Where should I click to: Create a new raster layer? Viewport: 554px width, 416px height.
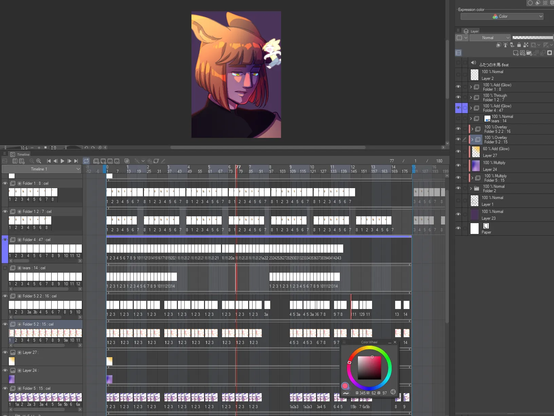tap(515, 53)
